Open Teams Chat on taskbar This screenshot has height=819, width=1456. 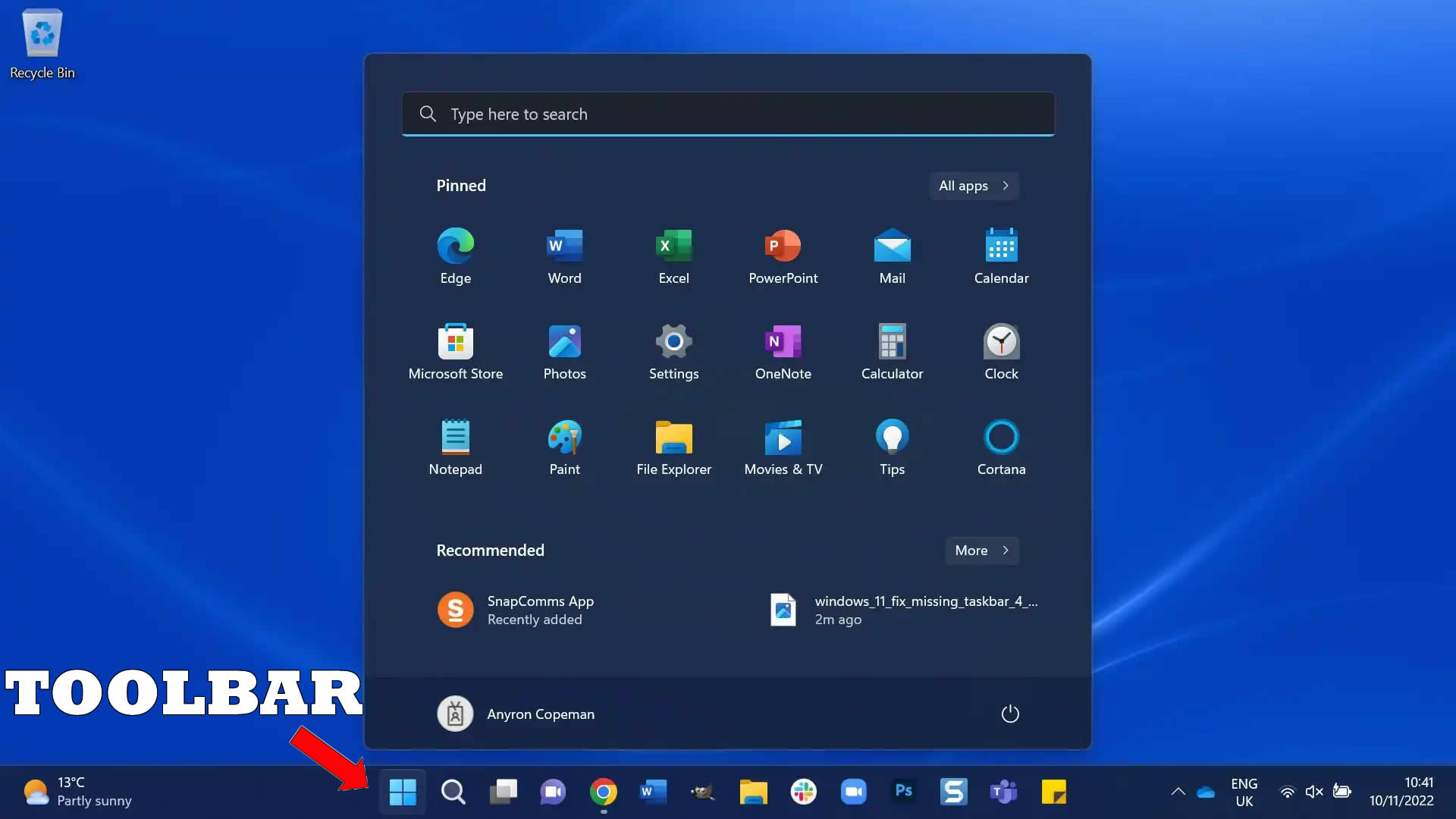coord(553,792)
